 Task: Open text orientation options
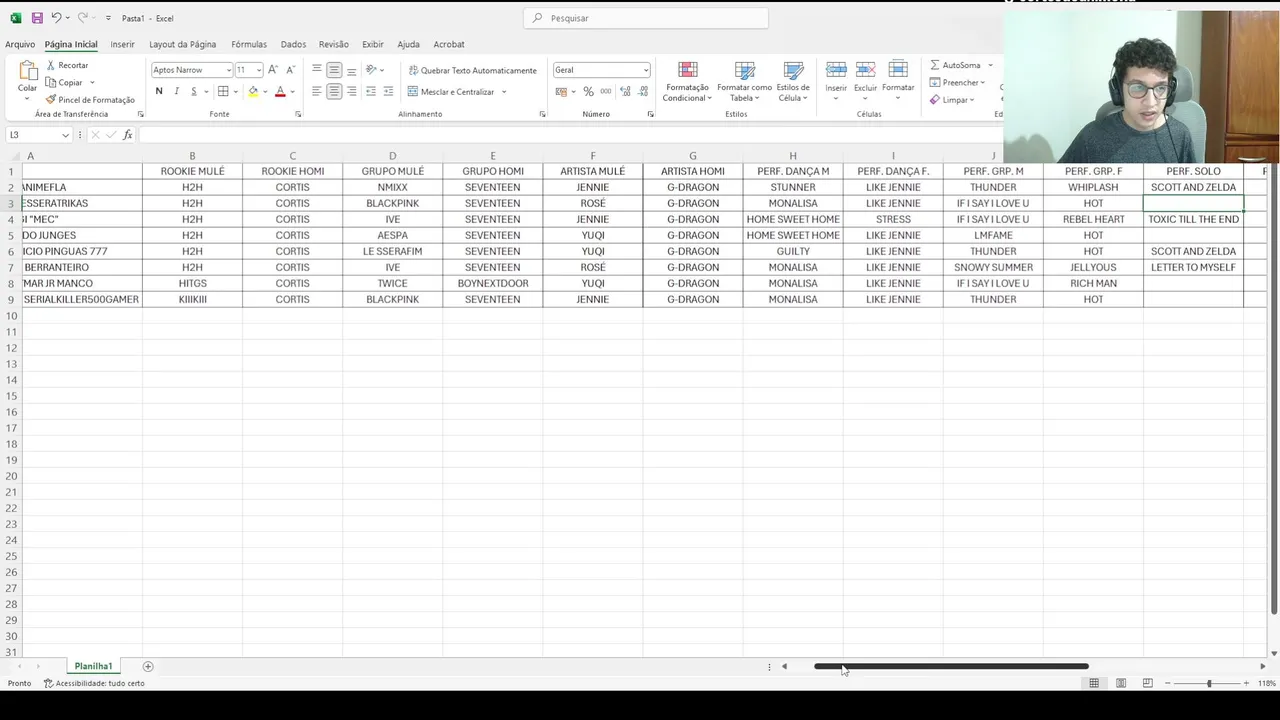[374, 70]
